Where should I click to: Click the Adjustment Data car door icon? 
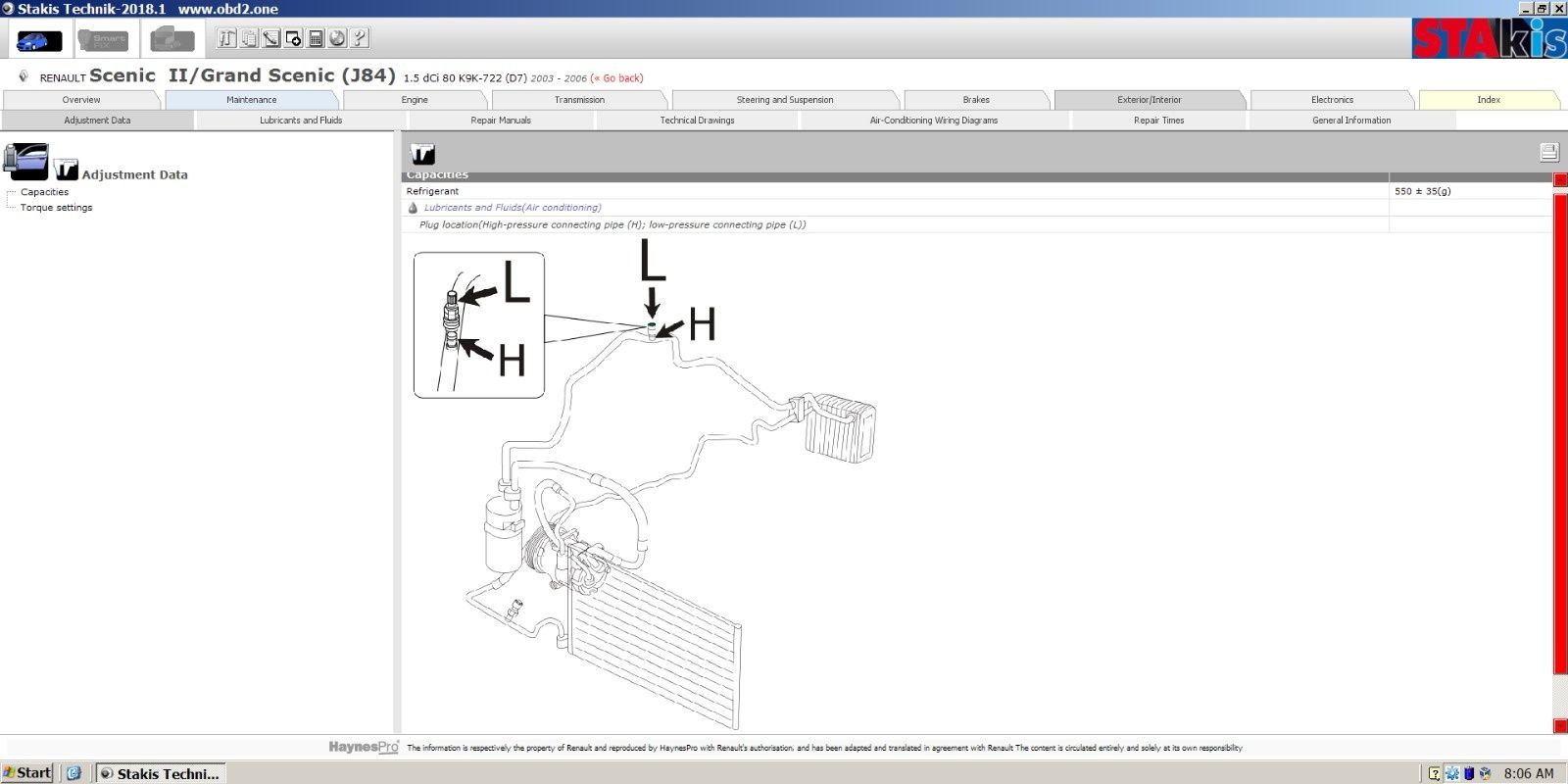(x=25, y=162)
